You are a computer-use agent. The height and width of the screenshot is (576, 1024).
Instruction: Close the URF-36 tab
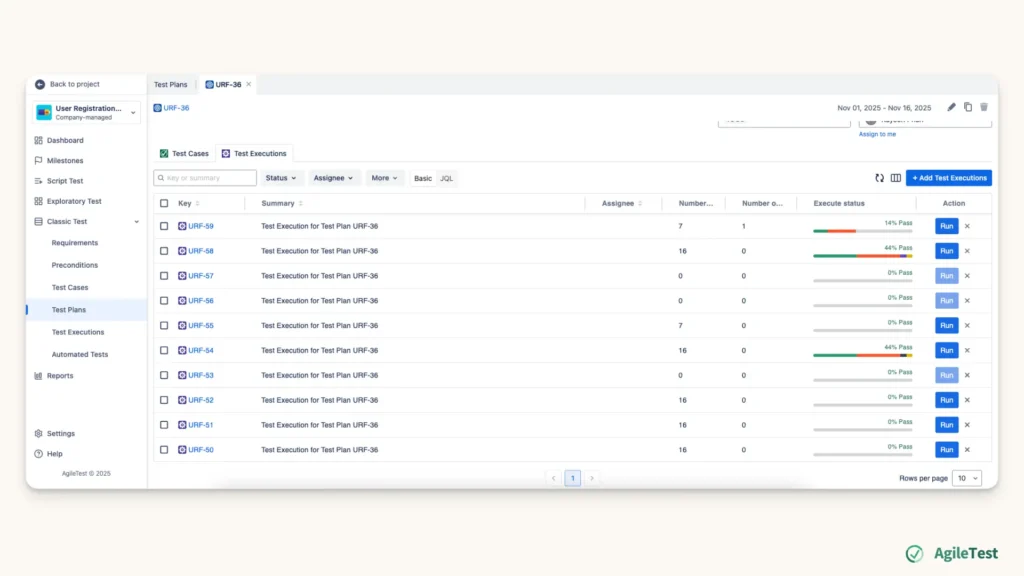(x=249, y=84)
